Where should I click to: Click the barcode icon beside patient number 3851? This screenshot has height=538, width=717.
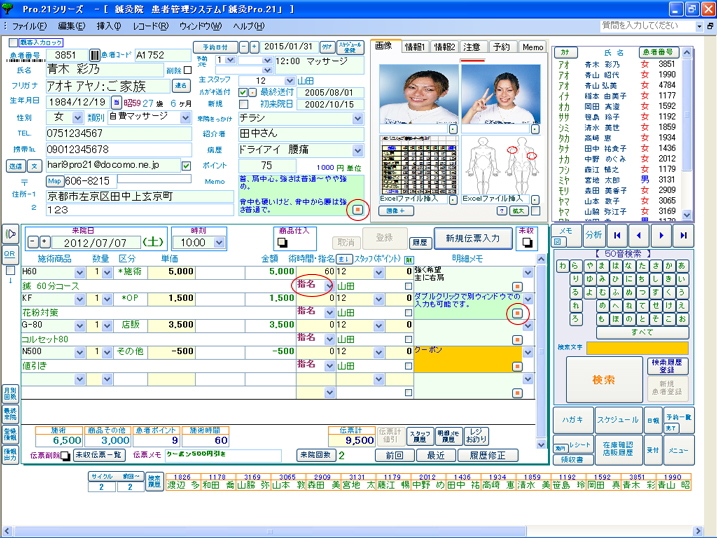(94, 55)
